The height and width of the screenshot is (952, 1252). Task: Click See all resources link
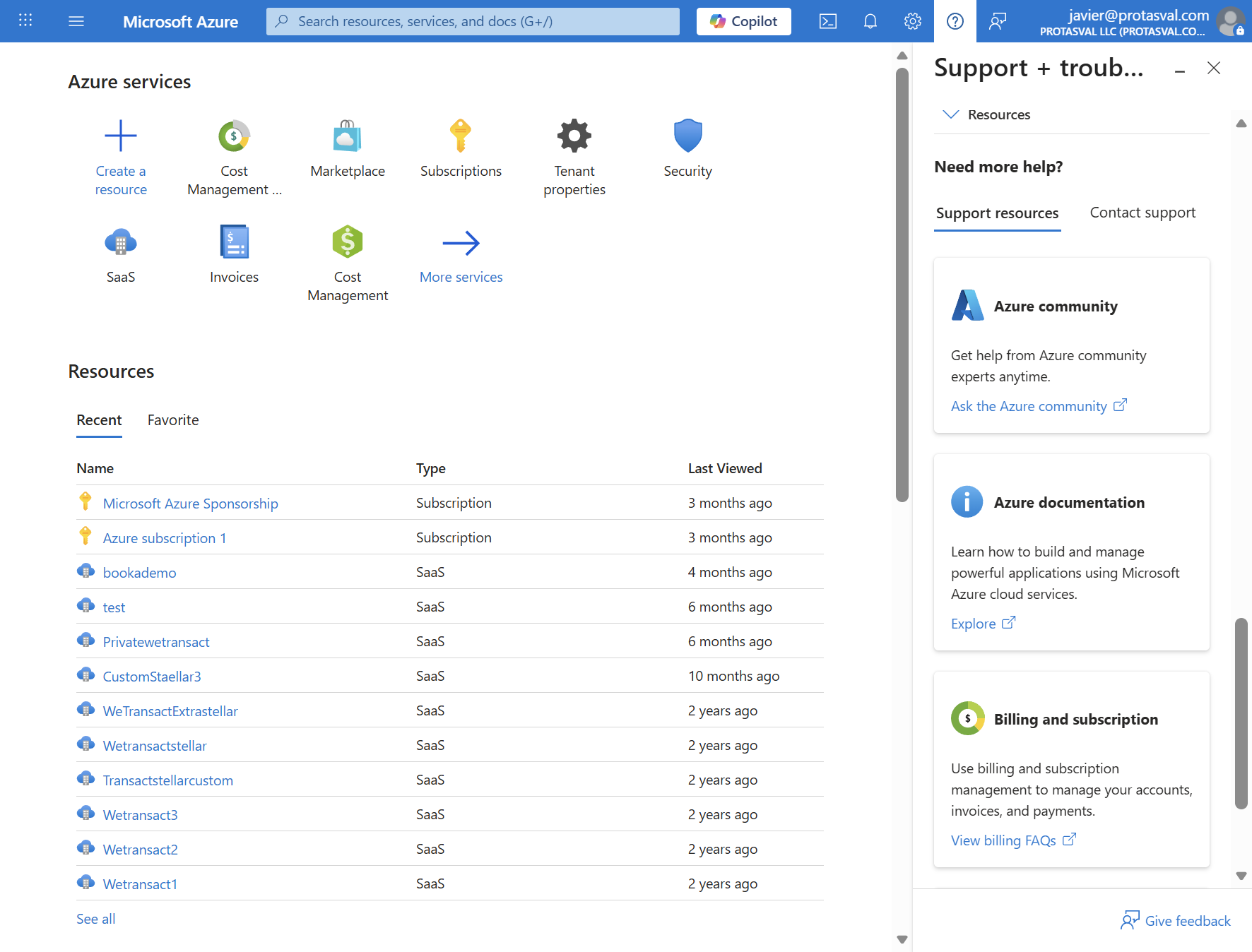95,919
